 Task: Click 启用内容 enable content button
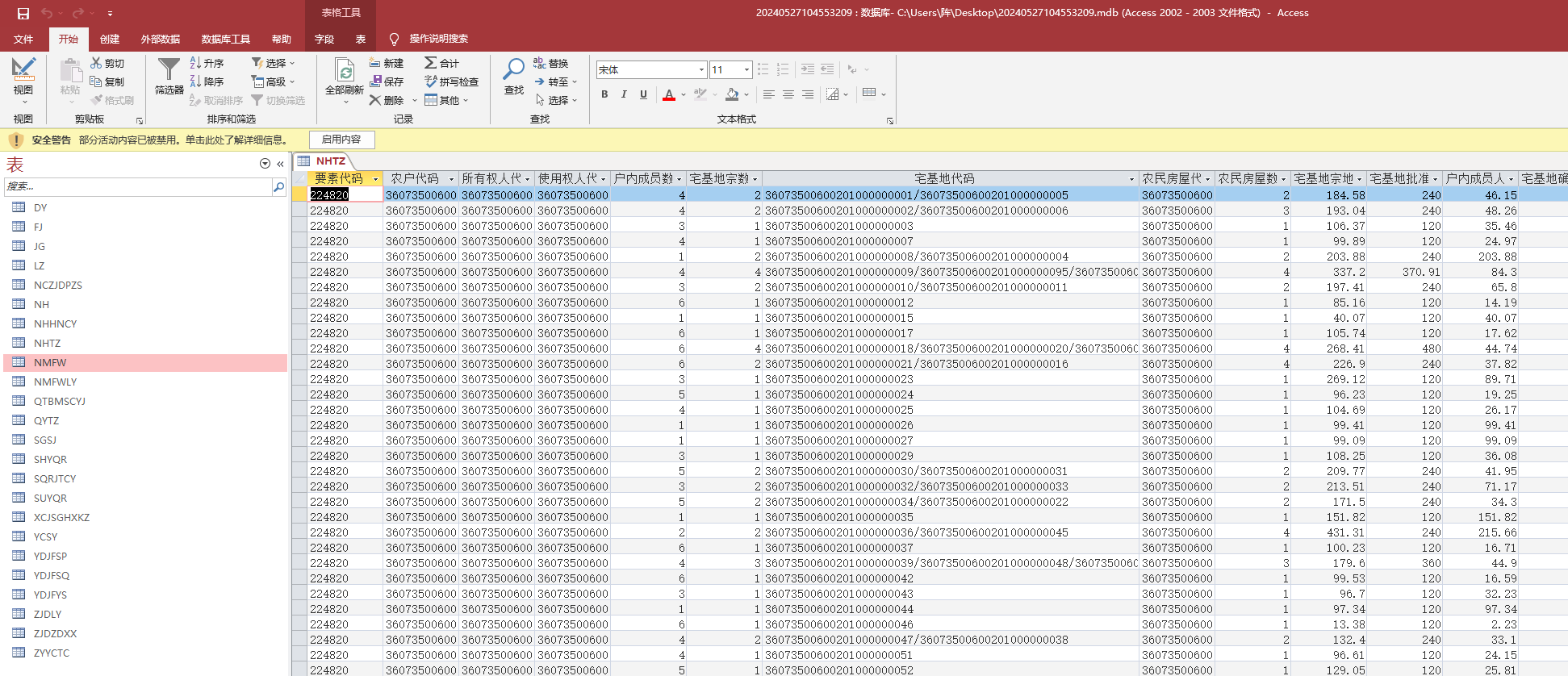tap(341, 140)
